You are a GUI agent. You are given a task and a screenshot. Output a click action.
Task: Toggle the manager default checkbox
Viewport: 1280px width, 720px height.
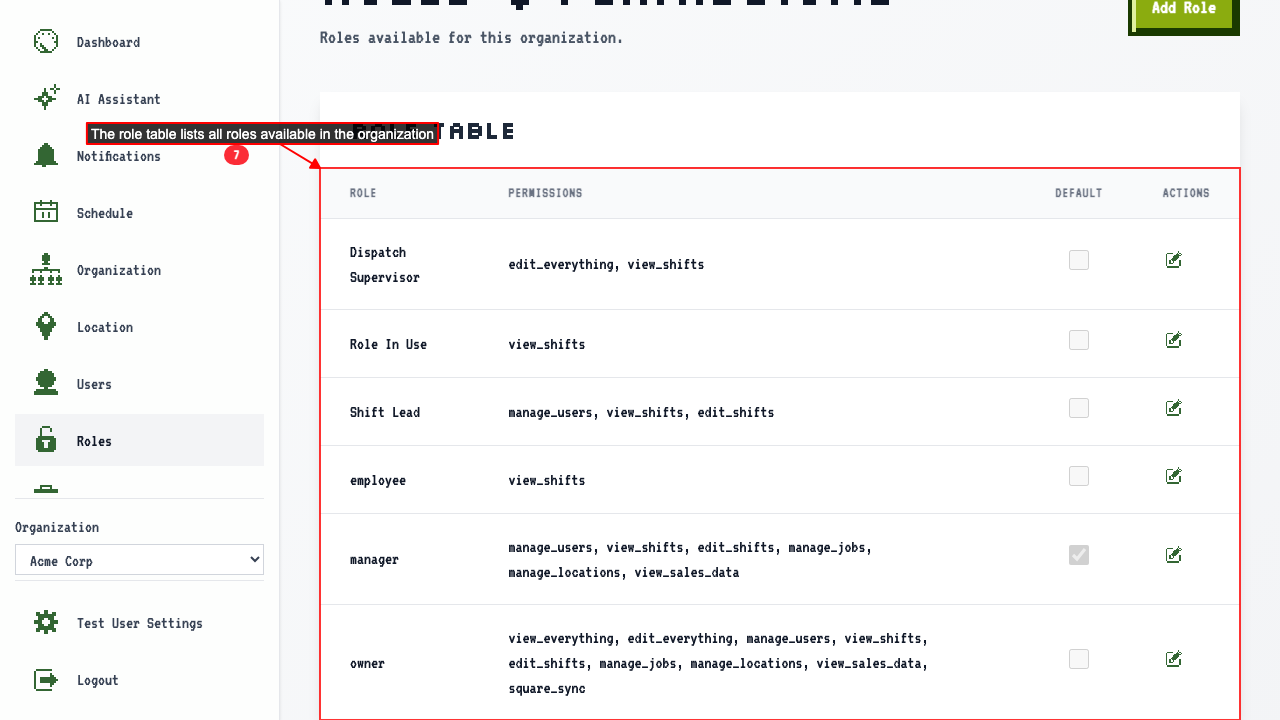point(1079,555)
